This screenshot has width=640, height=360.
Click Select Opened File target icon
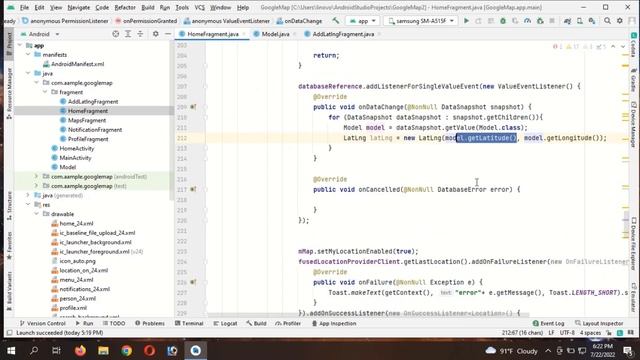[x=116, y=34]
